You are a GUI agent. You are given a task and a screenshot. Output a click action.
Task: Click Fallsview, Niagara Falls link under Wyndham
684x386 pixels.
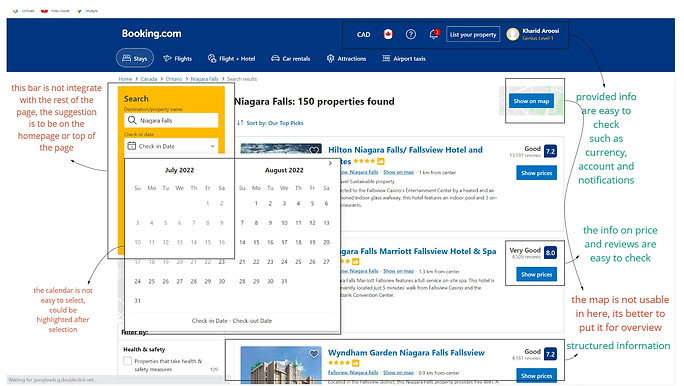353,372
